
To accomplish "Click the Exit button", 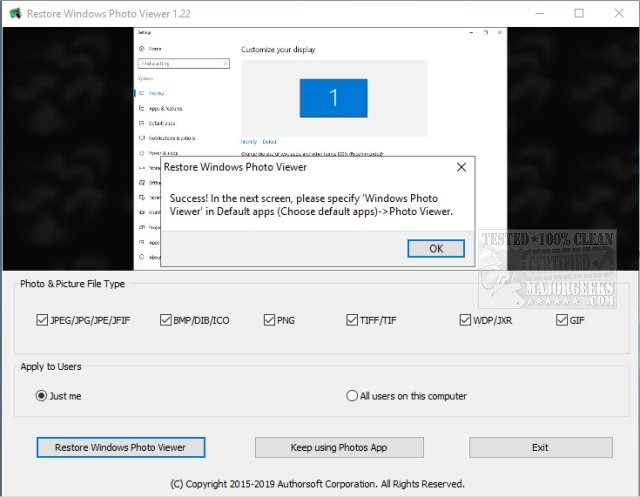I will [540, 447].
